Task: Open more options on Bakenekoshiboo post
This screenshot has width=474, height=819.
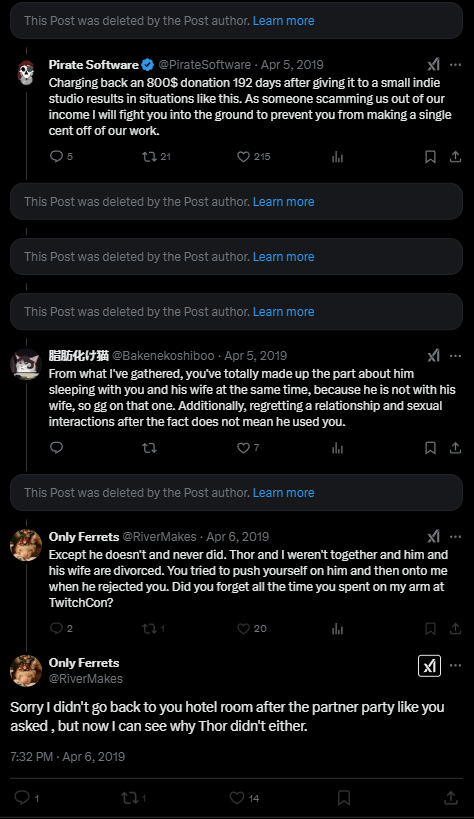Action: pyautogui.click(x=455, y=356)
